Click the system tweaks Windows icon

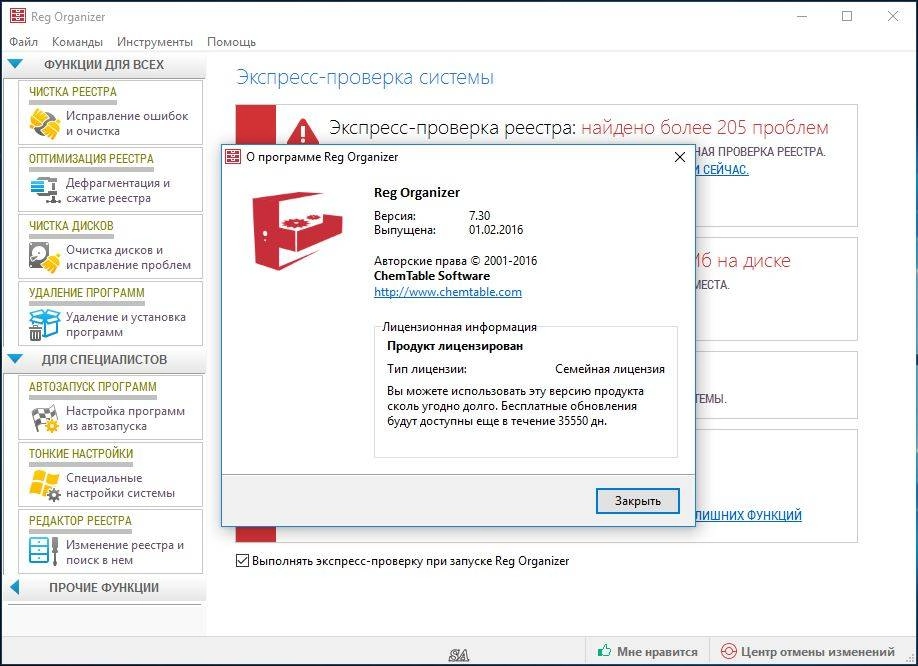tap(45, 485)
